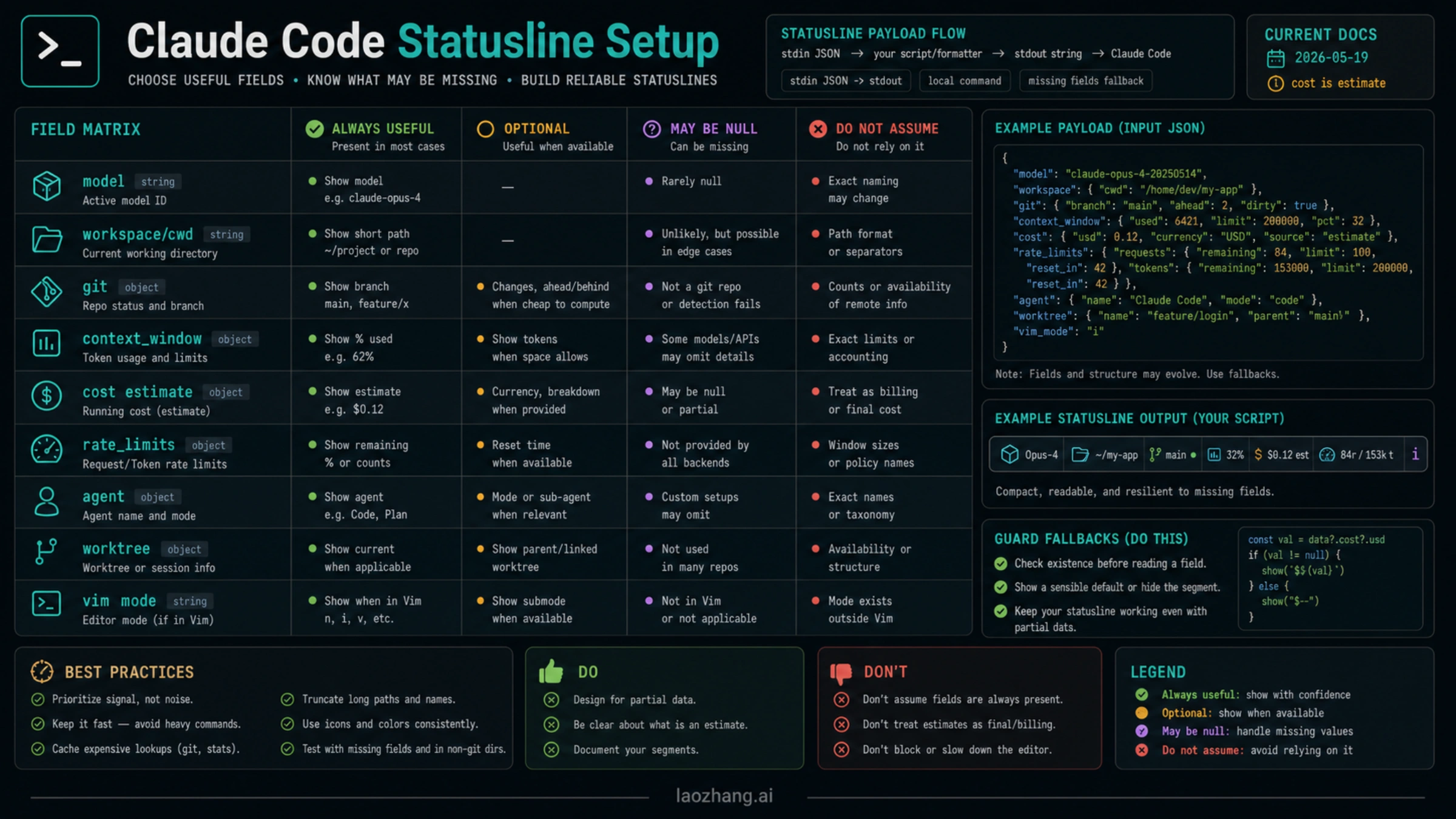
Task: Click the terminal prompt logo icon
Action: (60, 51)
